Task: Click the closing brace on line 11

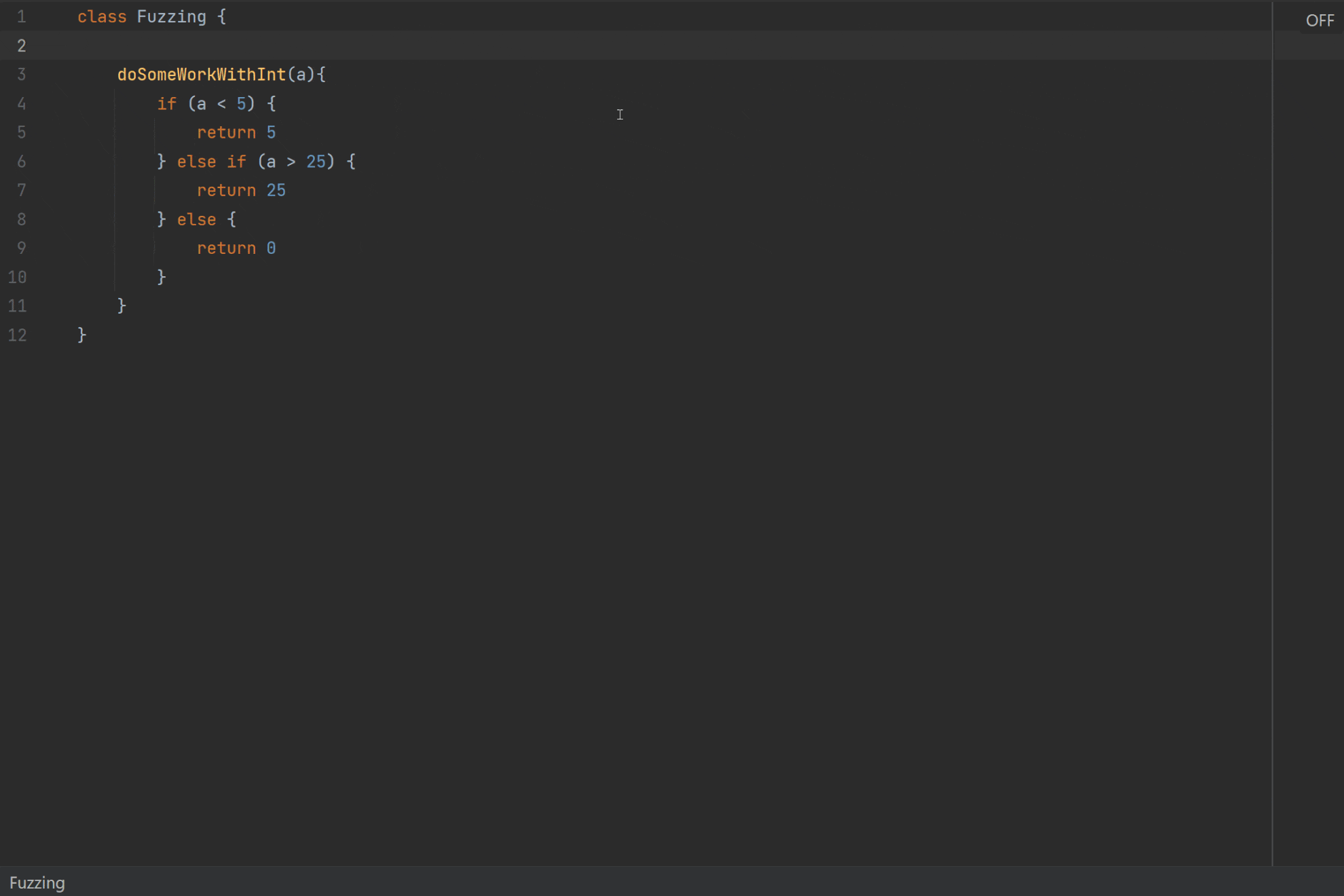Action: click(x=122, y=305)
